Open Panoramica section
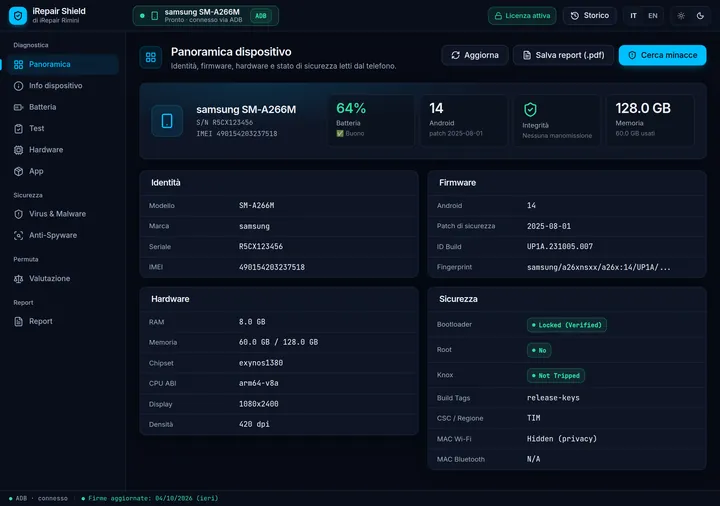720x506 pixels. (63, 64)
